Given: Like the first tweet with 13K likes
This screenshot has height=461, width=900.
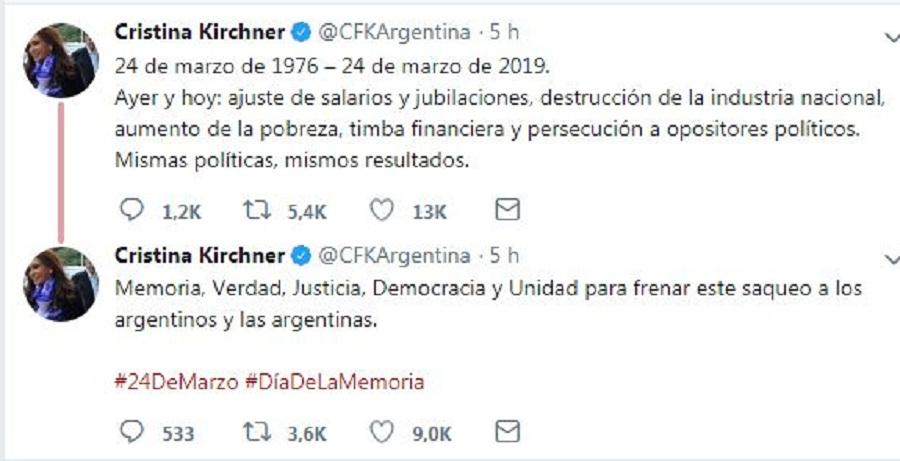Looking at the screenshot, I should coord(379,211).
